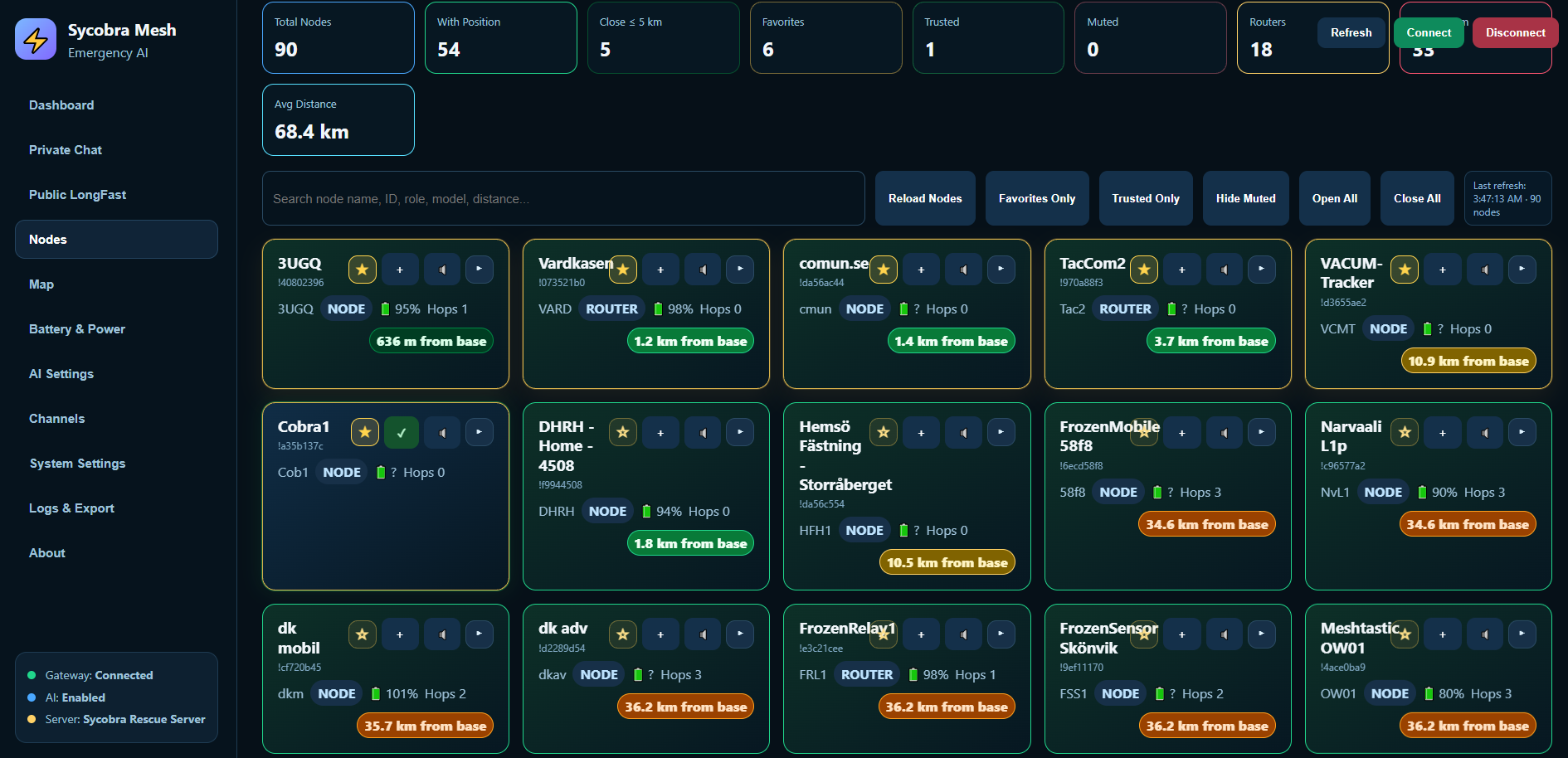Click the red Disconnect button
Viewport: 1568px width, 758px height.
(x=1516, y=32)
